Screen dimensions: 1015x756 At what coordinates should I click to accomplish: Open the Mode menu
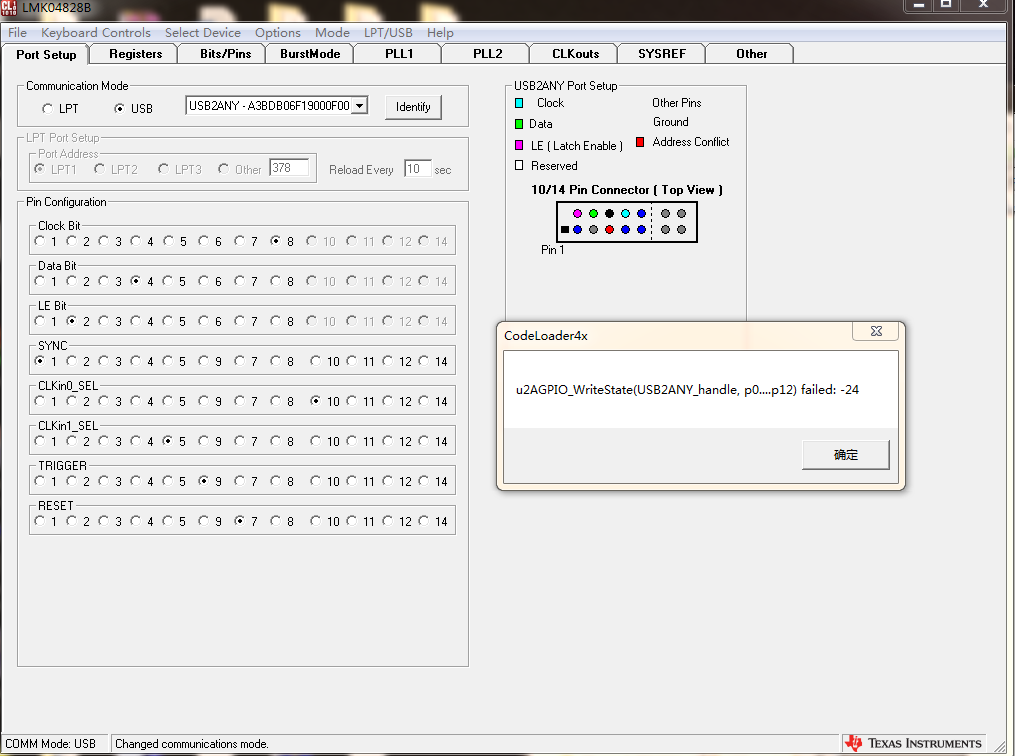coord(332,32)
